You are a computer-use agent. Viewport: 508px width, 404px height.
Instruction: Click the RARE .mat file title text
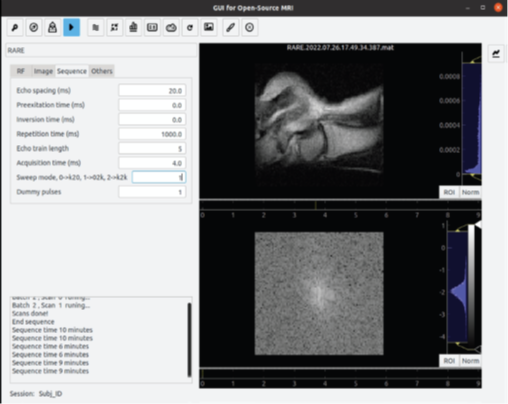[x=340, y=48]
